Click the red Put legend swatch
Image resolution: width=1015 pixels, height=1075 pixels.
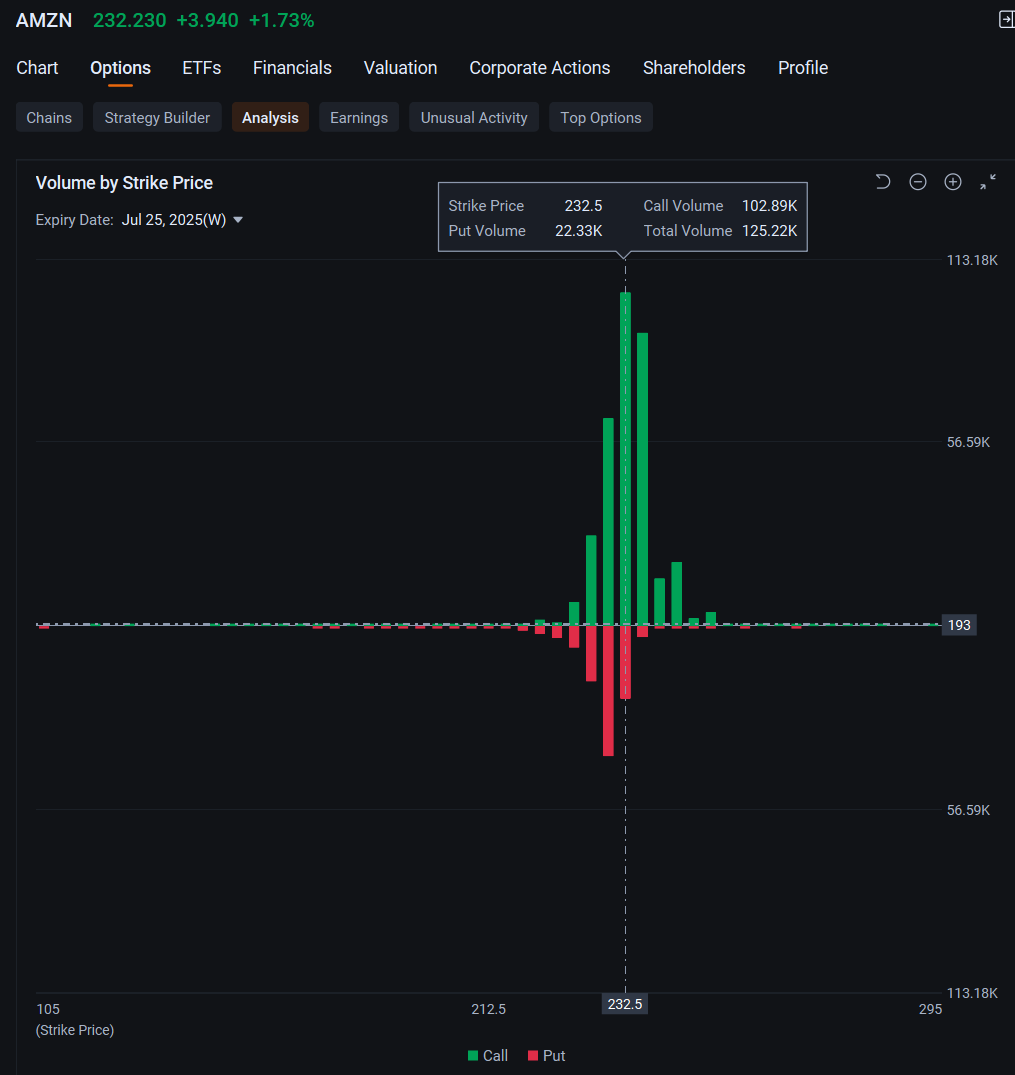click(533, 1056)
